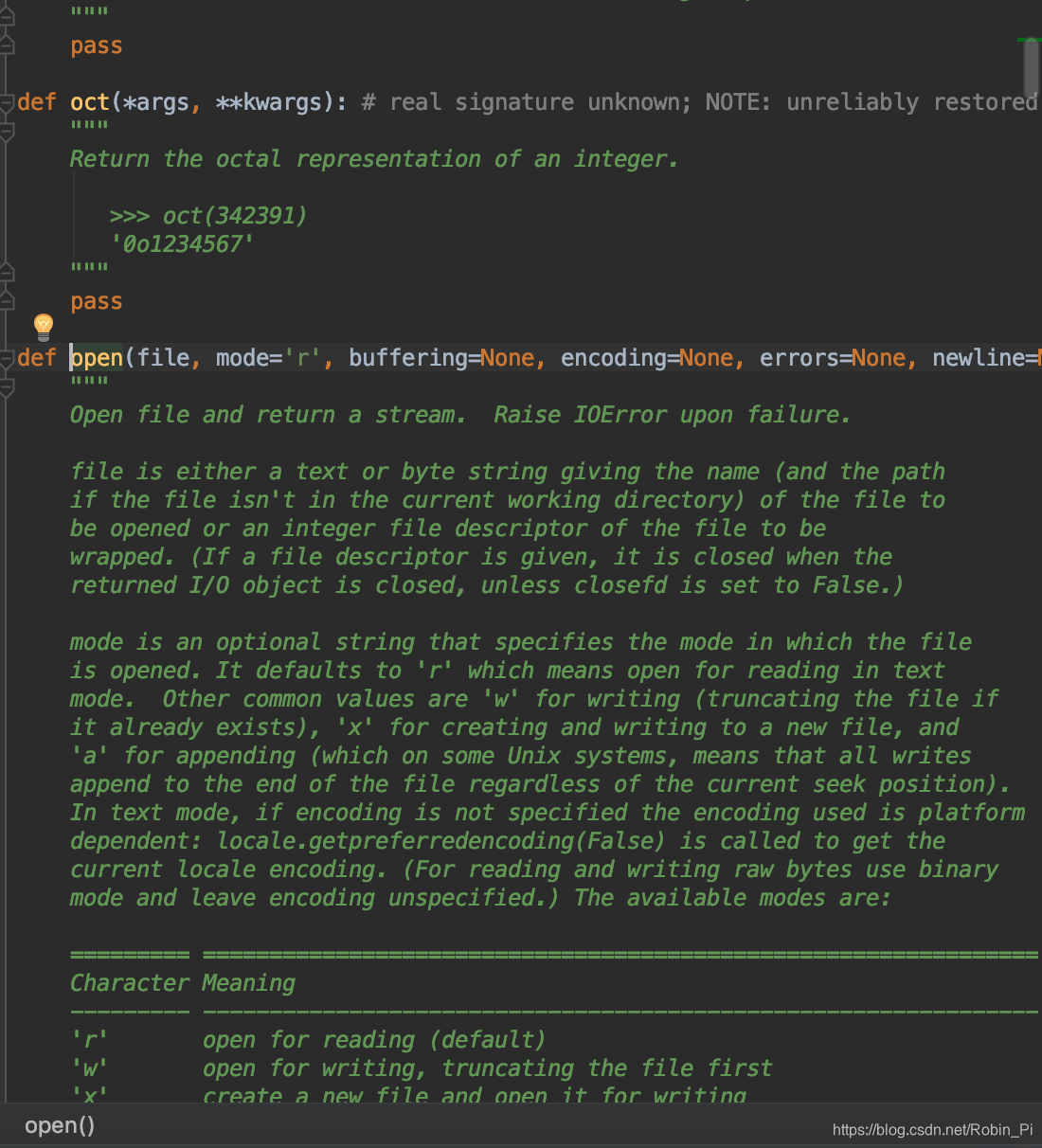Click fold end marker at oct docstring closing quotes
Viewport: 1042px width, 1148px height.
click(7, 273)
